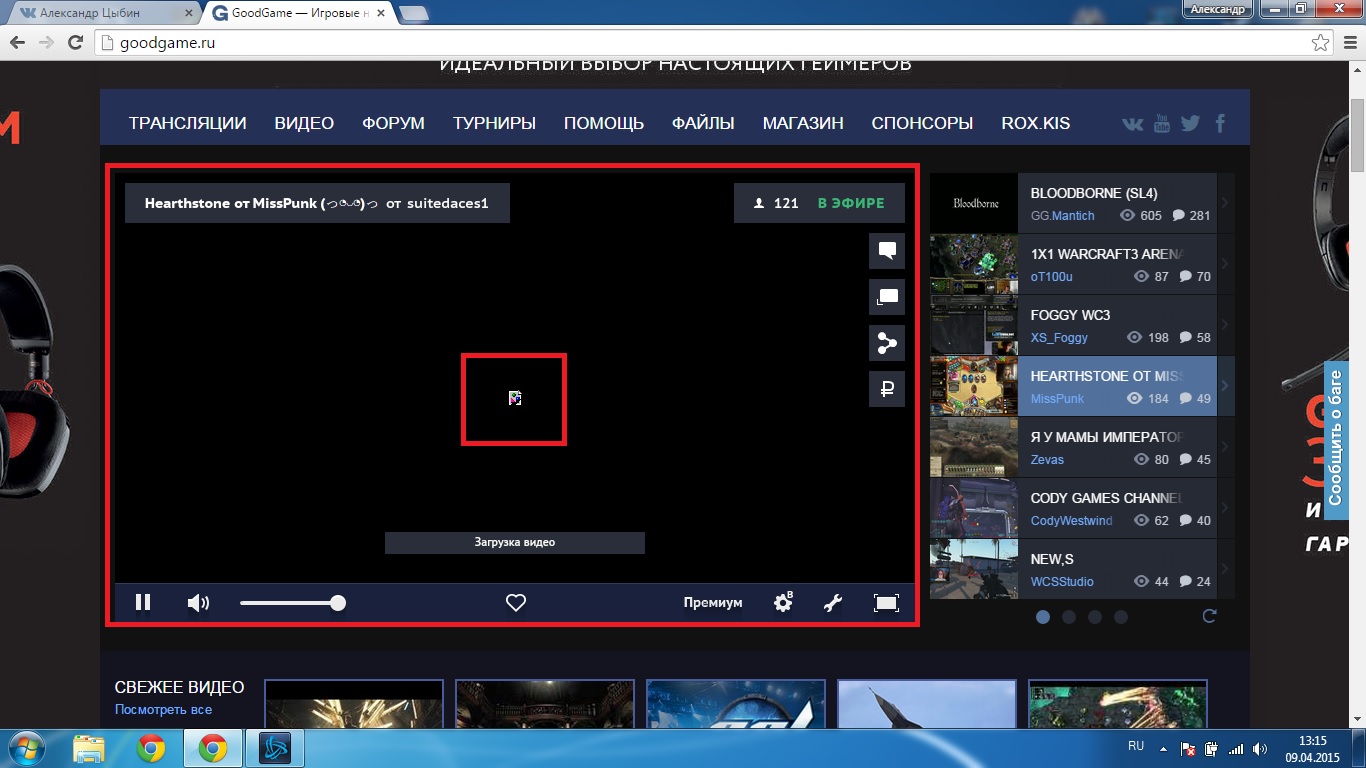Select the NEW,S stream title
Viewport: 1366px width, 768px height.
[x=1052, y=559]
